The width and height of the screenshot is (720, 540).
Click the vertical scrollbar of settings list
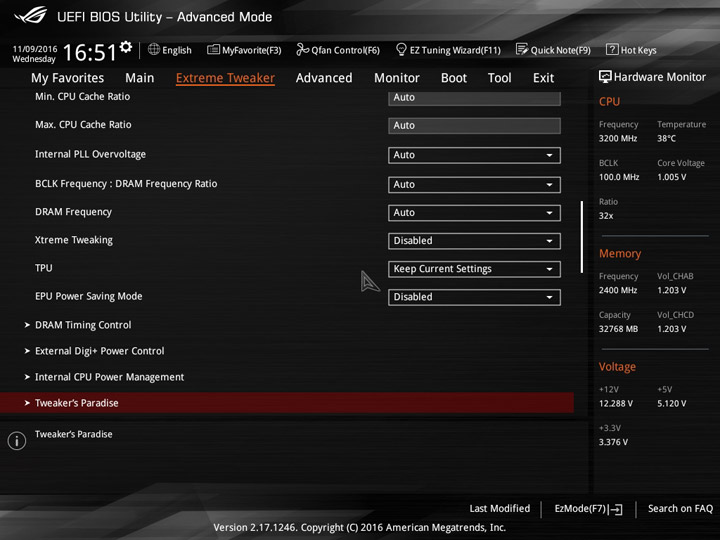582,237
